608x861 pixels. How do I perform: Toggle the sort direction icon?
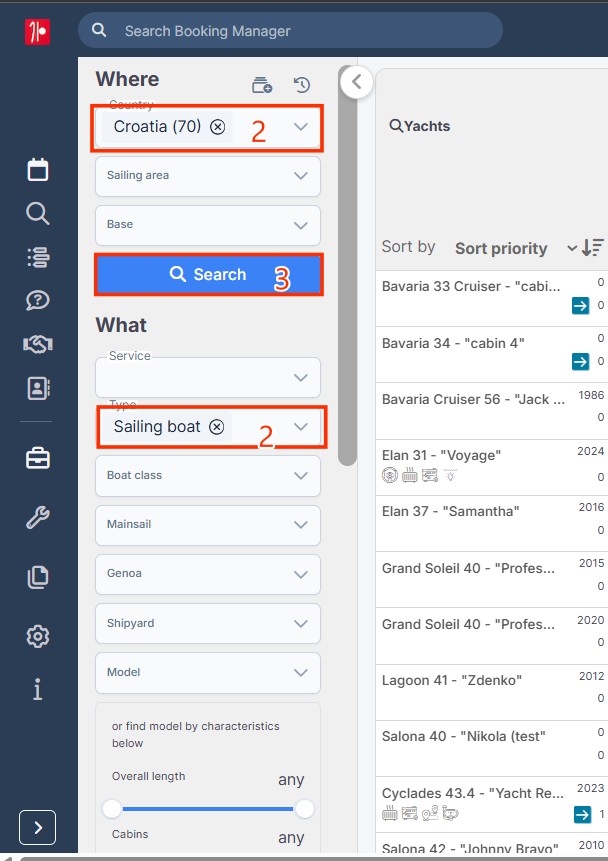click(x=593, y=248)
